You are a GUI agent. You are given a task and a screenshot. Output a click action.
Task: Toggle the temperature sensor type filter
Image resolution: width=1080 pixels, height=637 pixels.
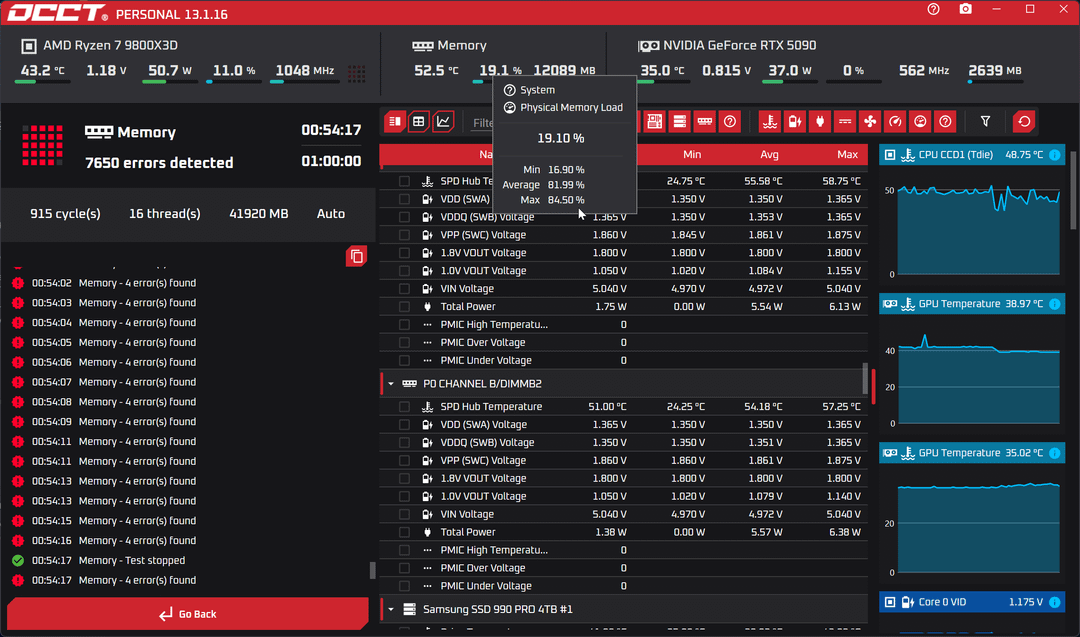[769, 122]
